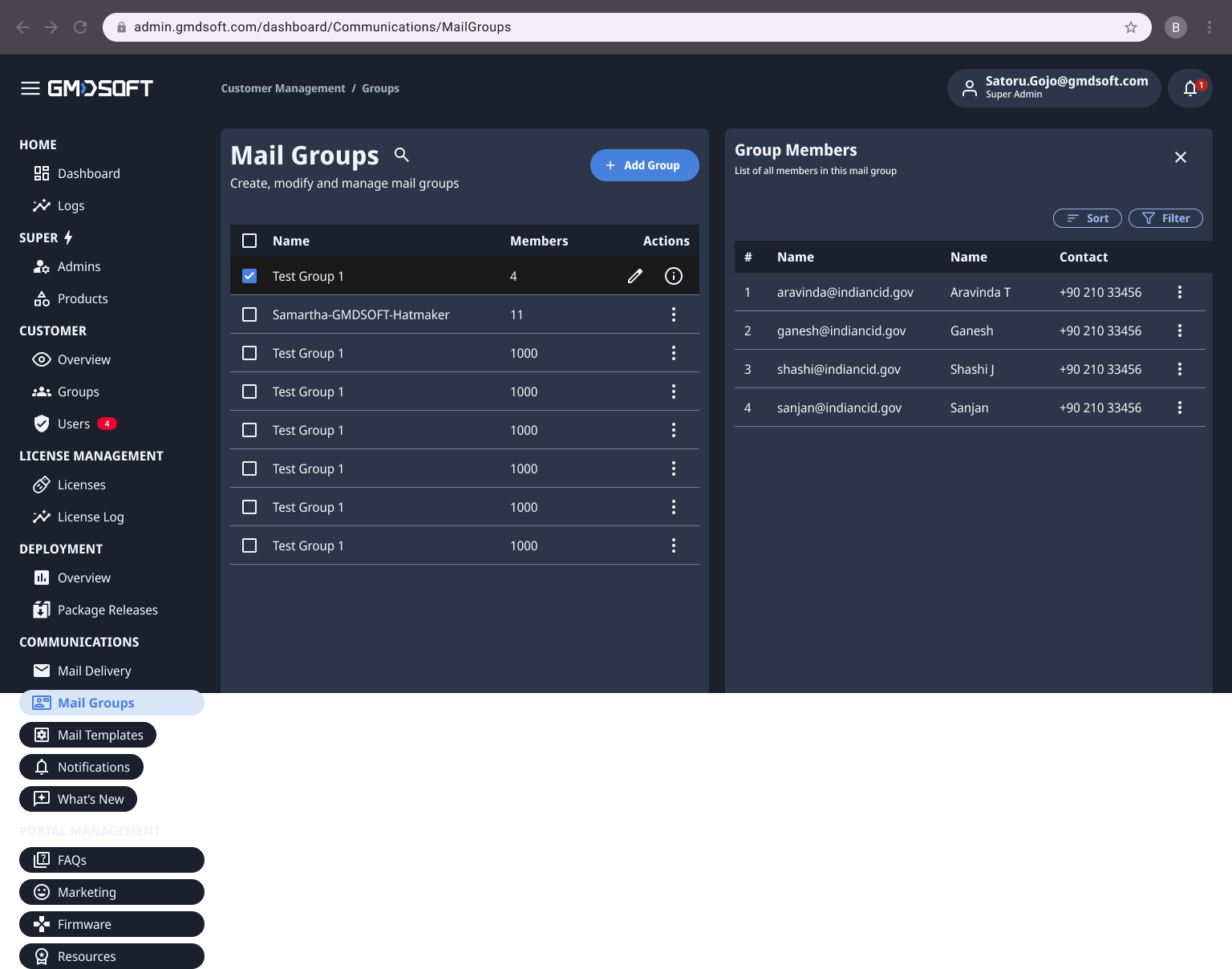Open three-dot menu for aravinda@indiancid.gov member
Screen dimensions: 1232x969
pyautogui.click(x=1180, y=292)
